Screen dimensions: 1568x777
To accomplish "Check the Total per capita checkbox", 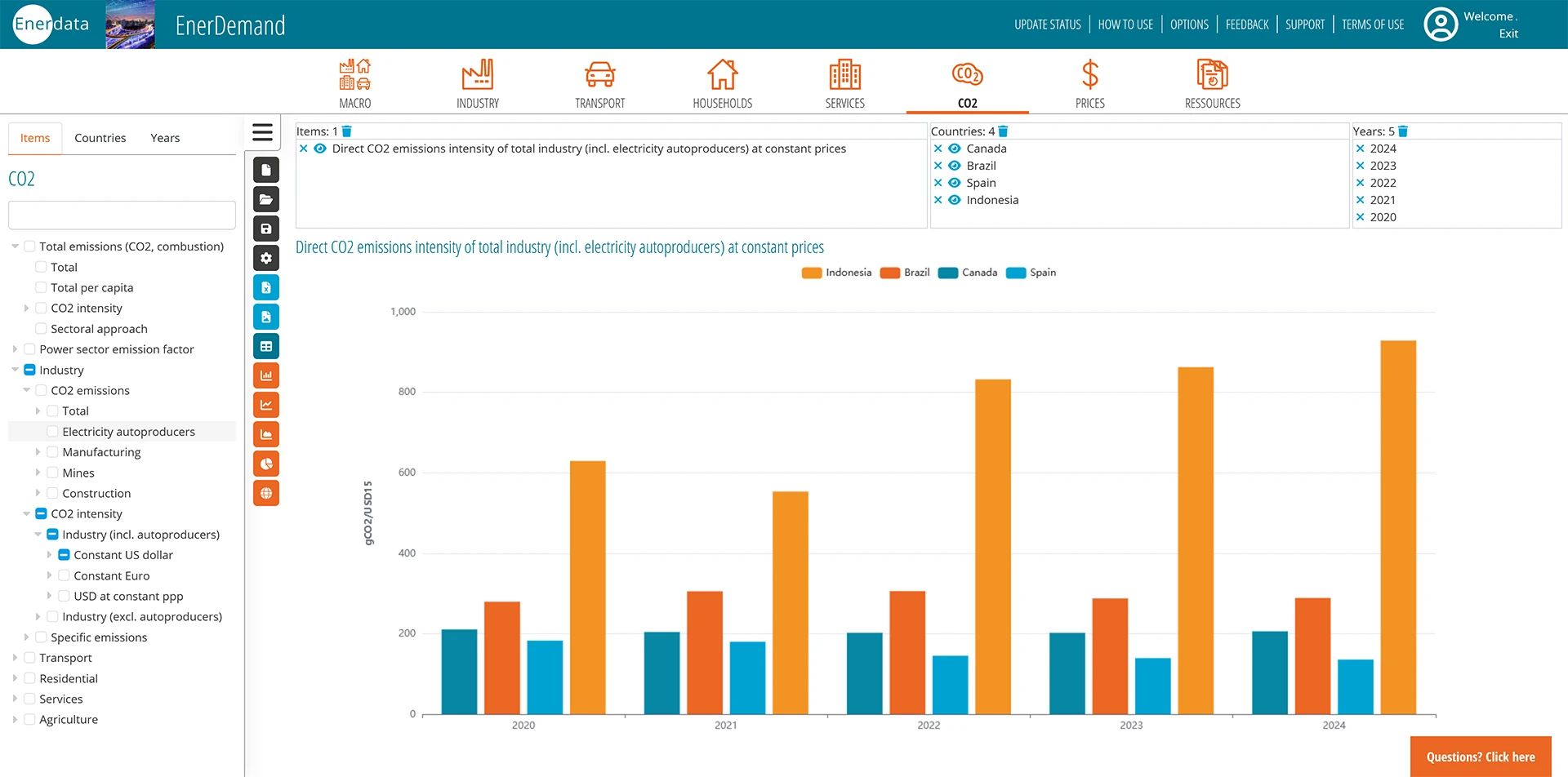I will tap(41, 287).
